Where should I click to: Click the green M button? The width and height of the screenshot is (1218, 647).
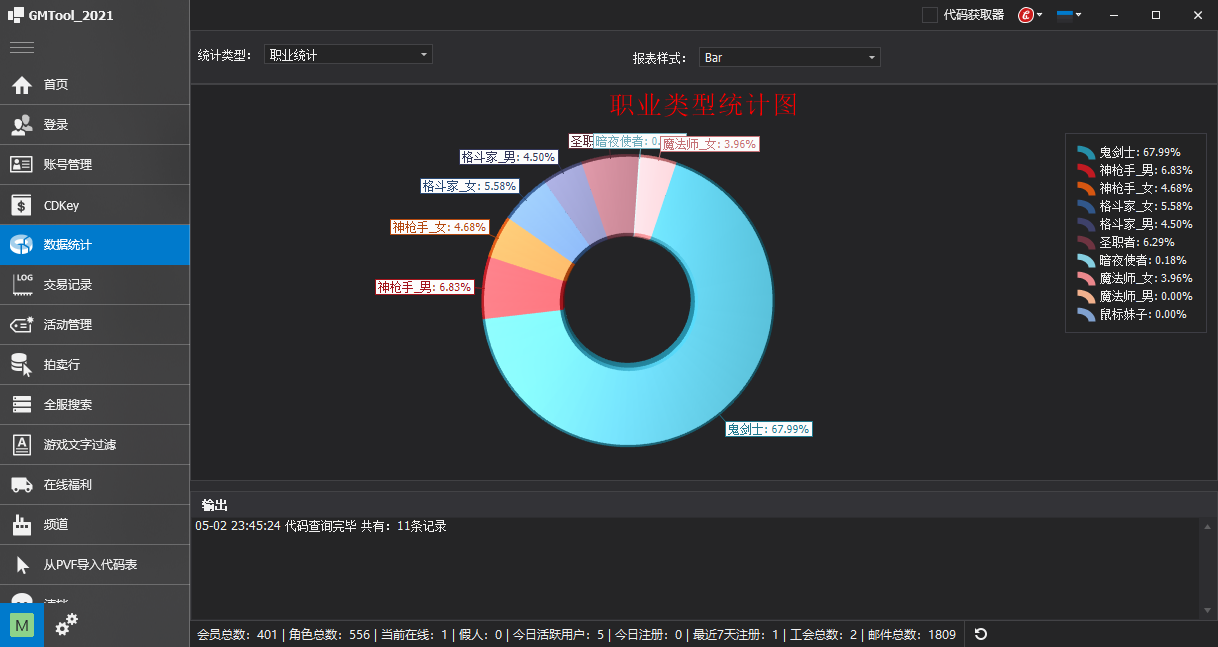click(22, 625)
